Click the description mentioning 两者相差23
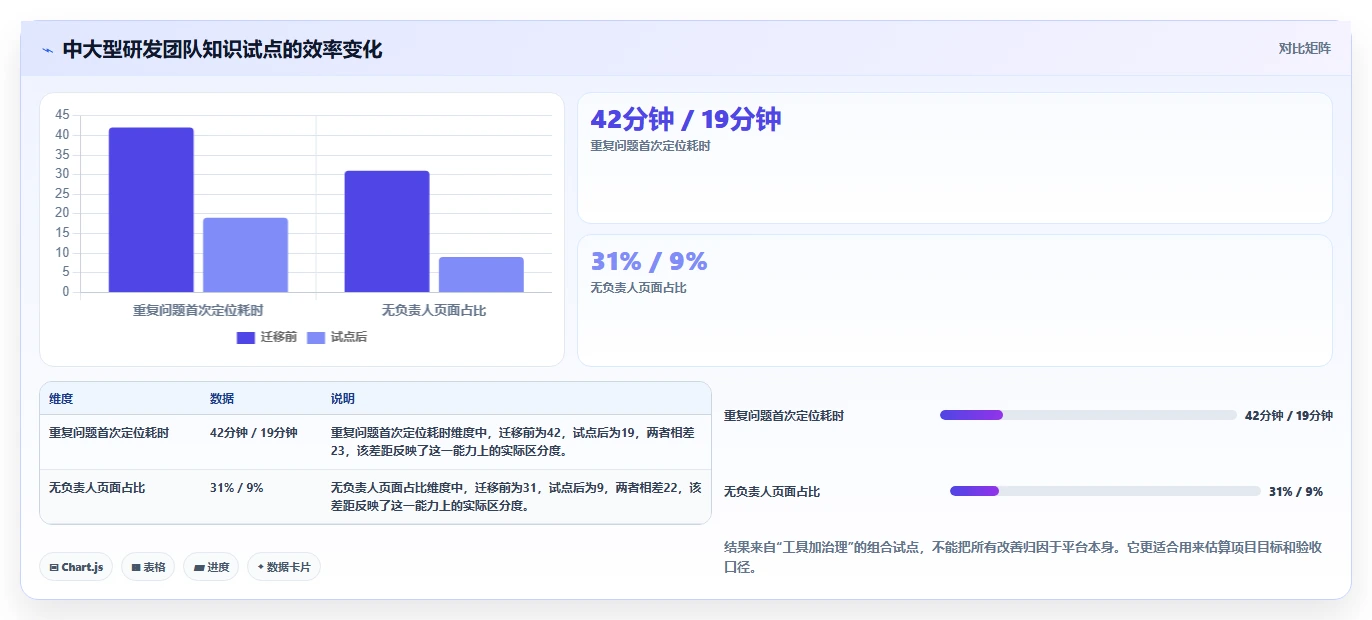The width and height of the screenshot is (1372, 620). [513, 442]
